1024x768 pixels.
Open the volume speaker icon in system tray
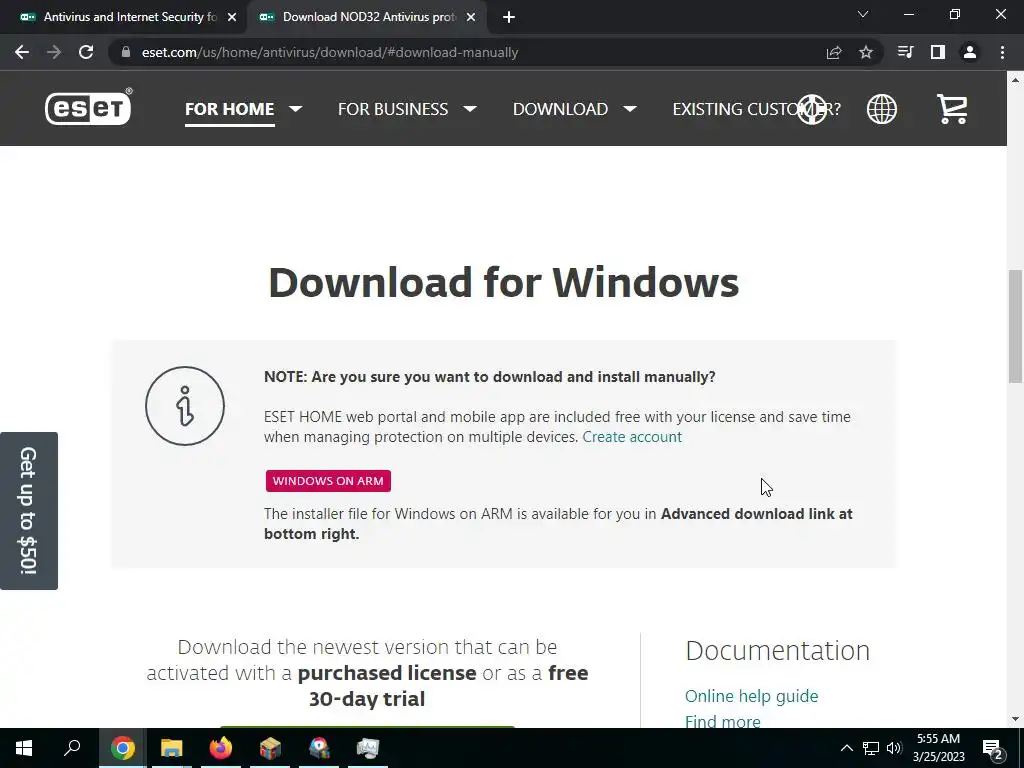[x=895, y=748]
